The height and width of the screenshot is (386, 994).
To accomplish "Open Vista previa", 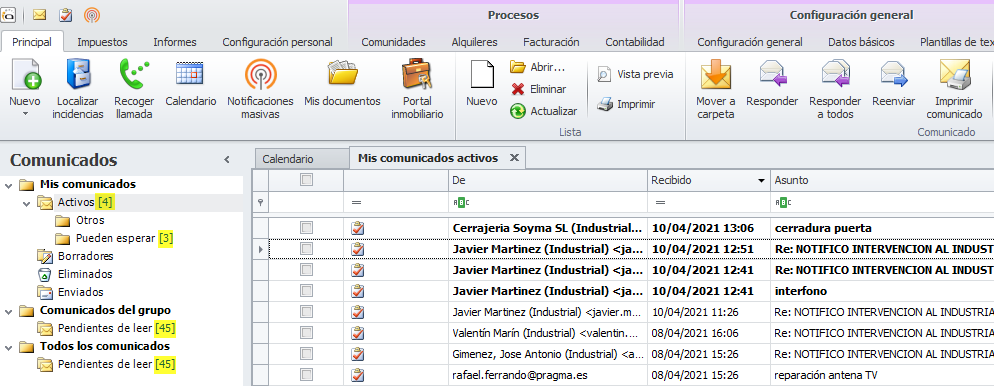I will point(635,74).
